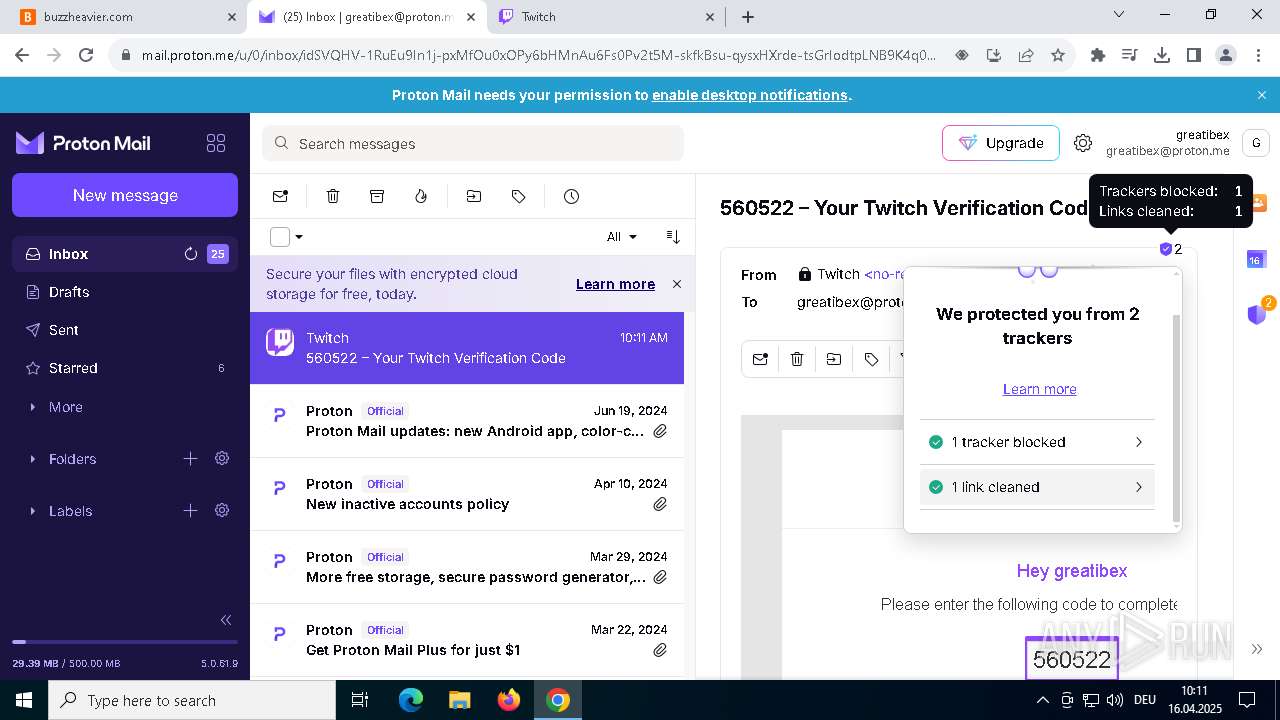The width and height of the screenshot is (1280, 720).
Task: Open Proton Mail updates Android app email
Action: [x=467, y=421]
